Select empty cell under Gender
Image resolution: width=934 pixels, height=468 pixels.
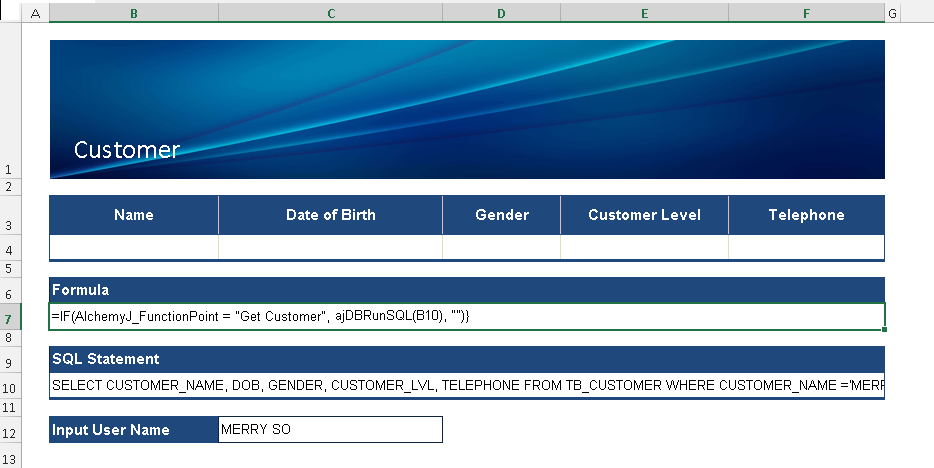click(x=501, y=247)
